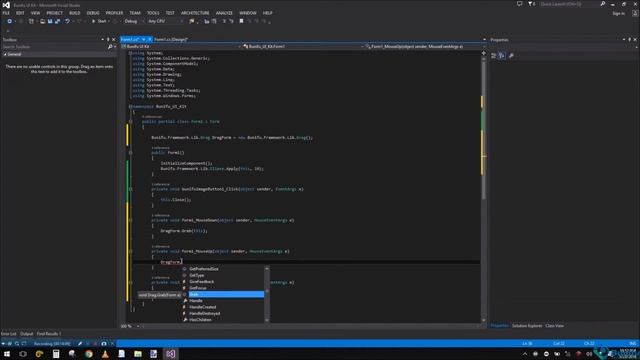Click the Send Feedback icon in title bar
Image resolution: width=640 pixels, height=360 pixels.
click(x=519, y=4)
